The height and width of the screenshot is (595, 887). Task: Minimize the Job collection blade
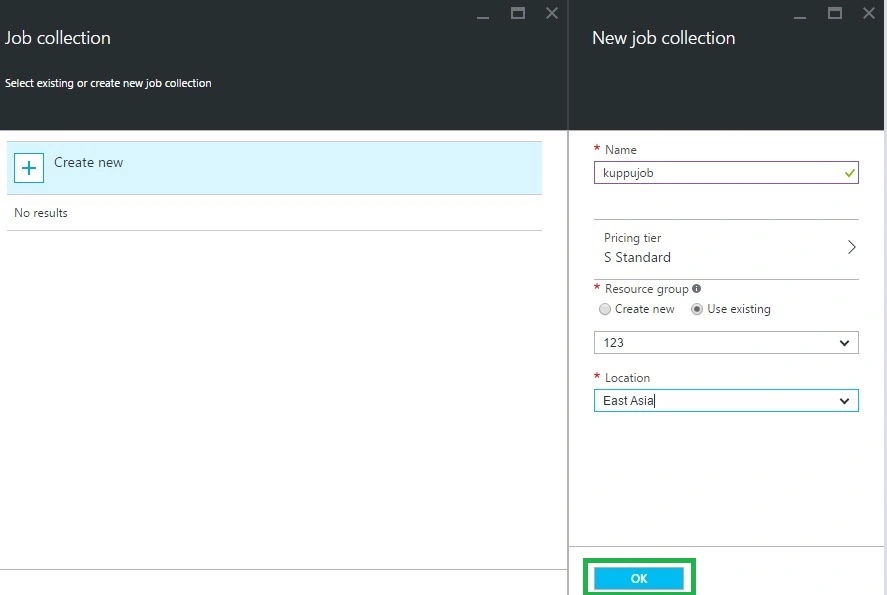(483, 14)
